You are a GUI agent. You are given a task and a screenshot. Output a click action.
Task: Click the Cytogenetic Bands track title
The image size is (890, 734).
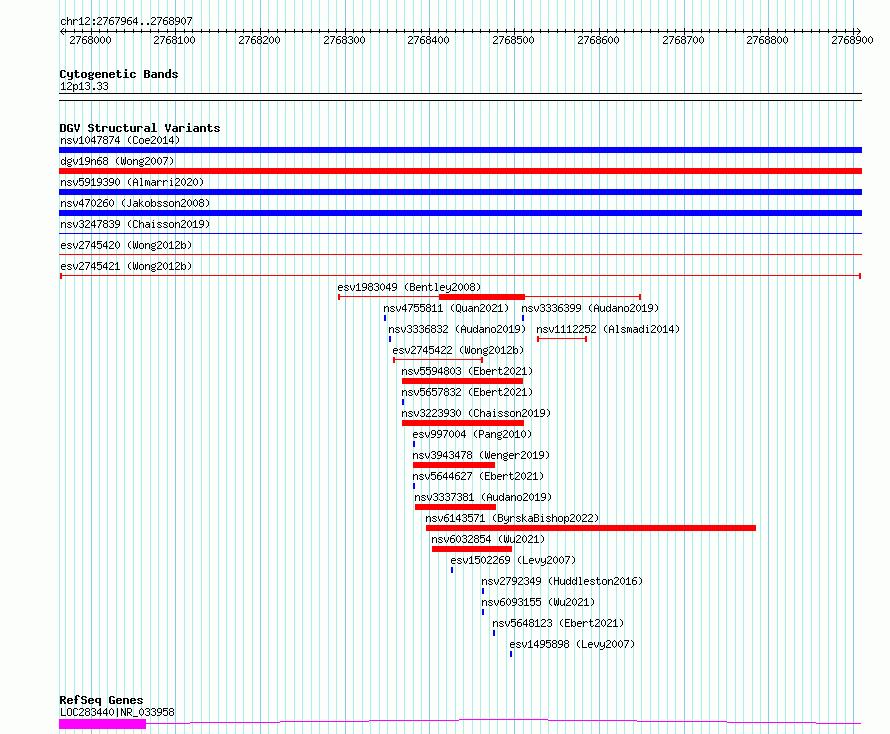[119, 74]
